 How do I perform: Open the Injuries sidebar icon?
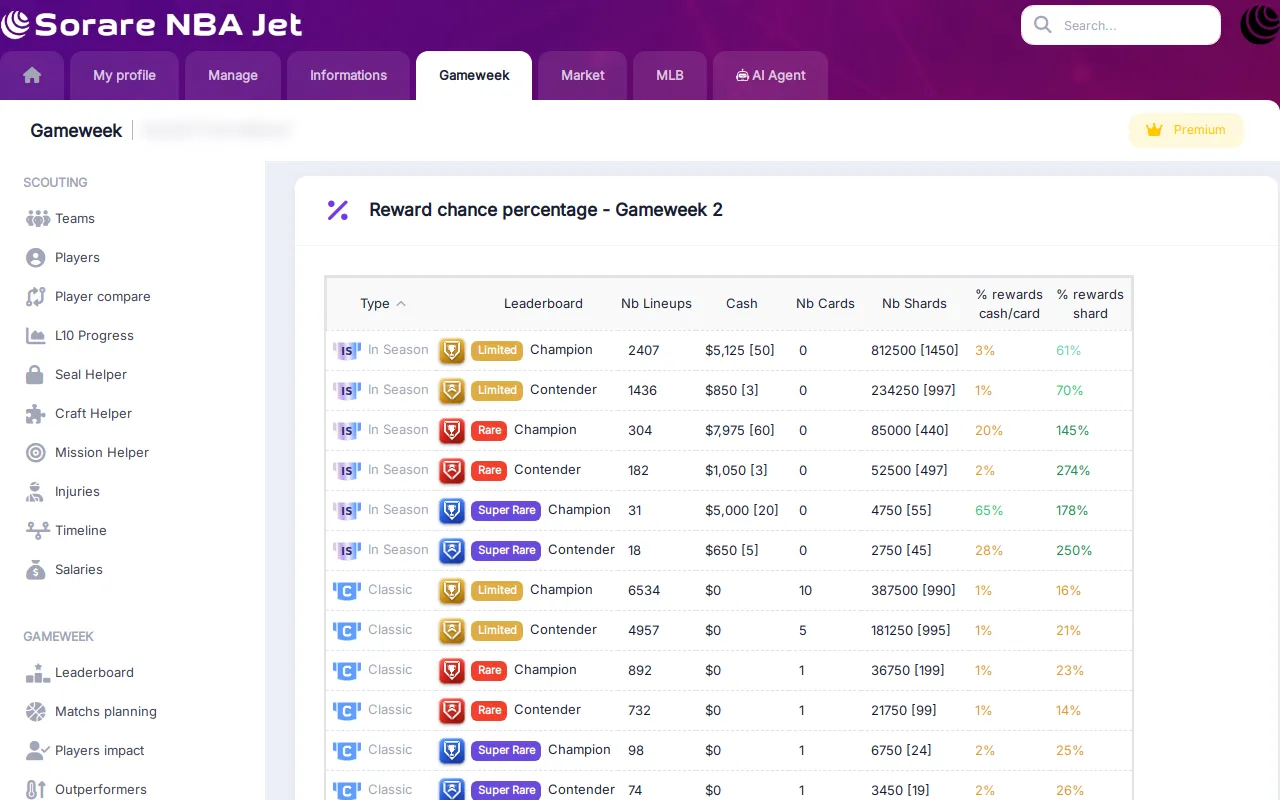tap(36, 491)
